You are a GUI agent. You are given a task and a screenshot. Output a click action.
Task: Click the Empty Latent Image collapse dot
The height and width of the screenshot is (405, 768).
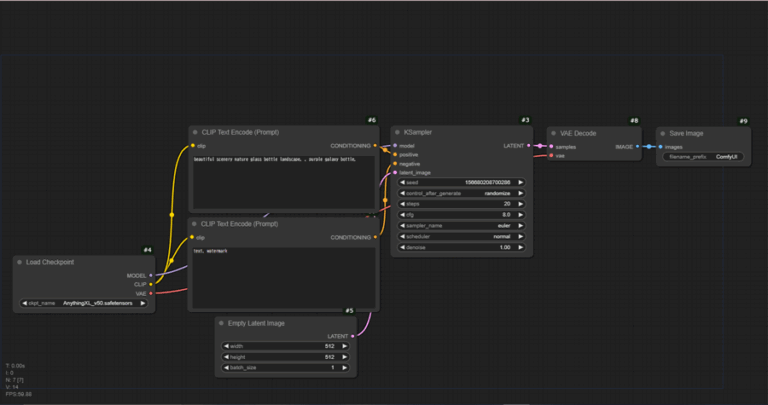tap(222, 323)
